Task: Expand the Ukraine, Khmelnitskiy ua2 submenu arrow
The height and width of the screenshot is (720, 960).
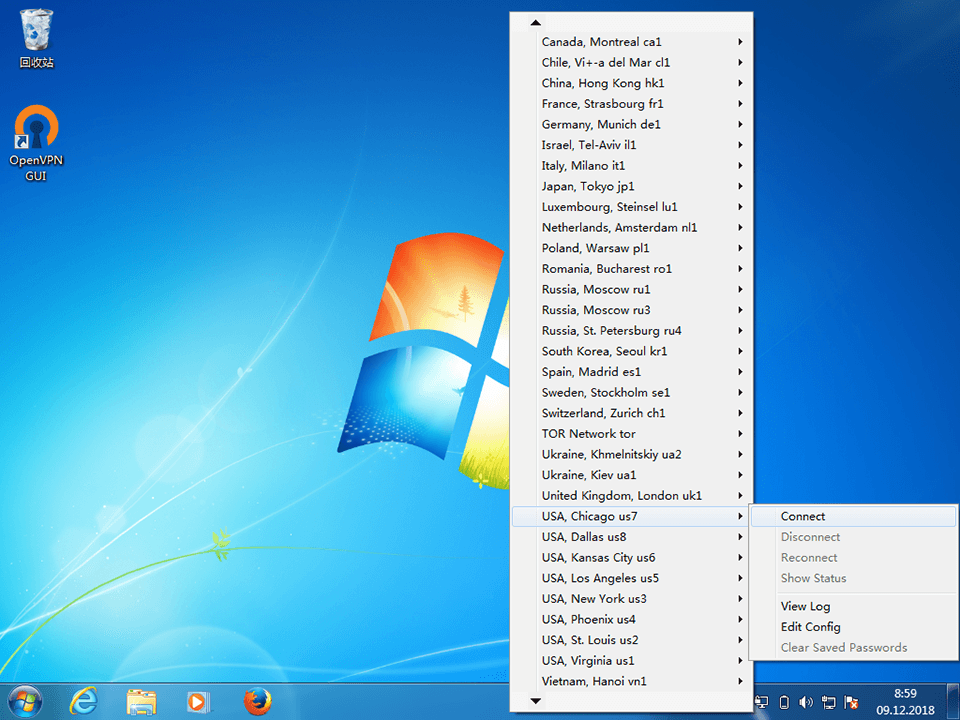Action: pyautogui.click(x=740, y=454)
